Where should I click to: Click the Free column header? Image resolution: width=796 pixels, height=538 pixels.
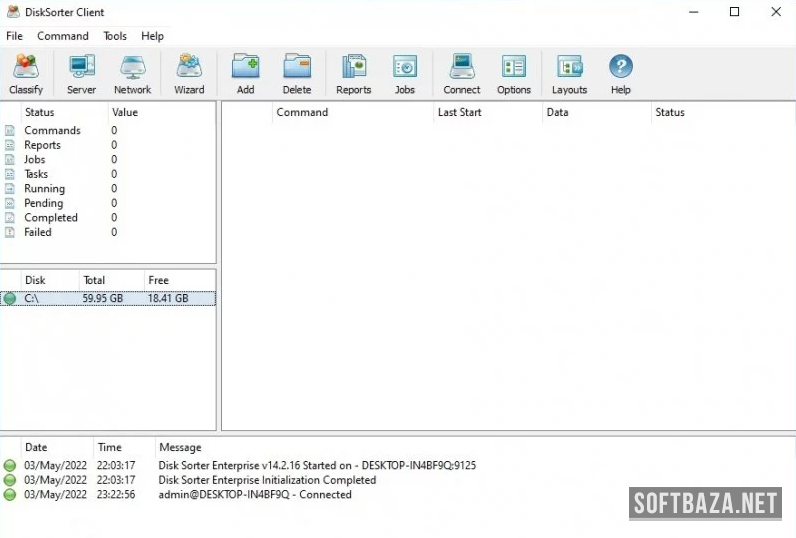(158, 280)
